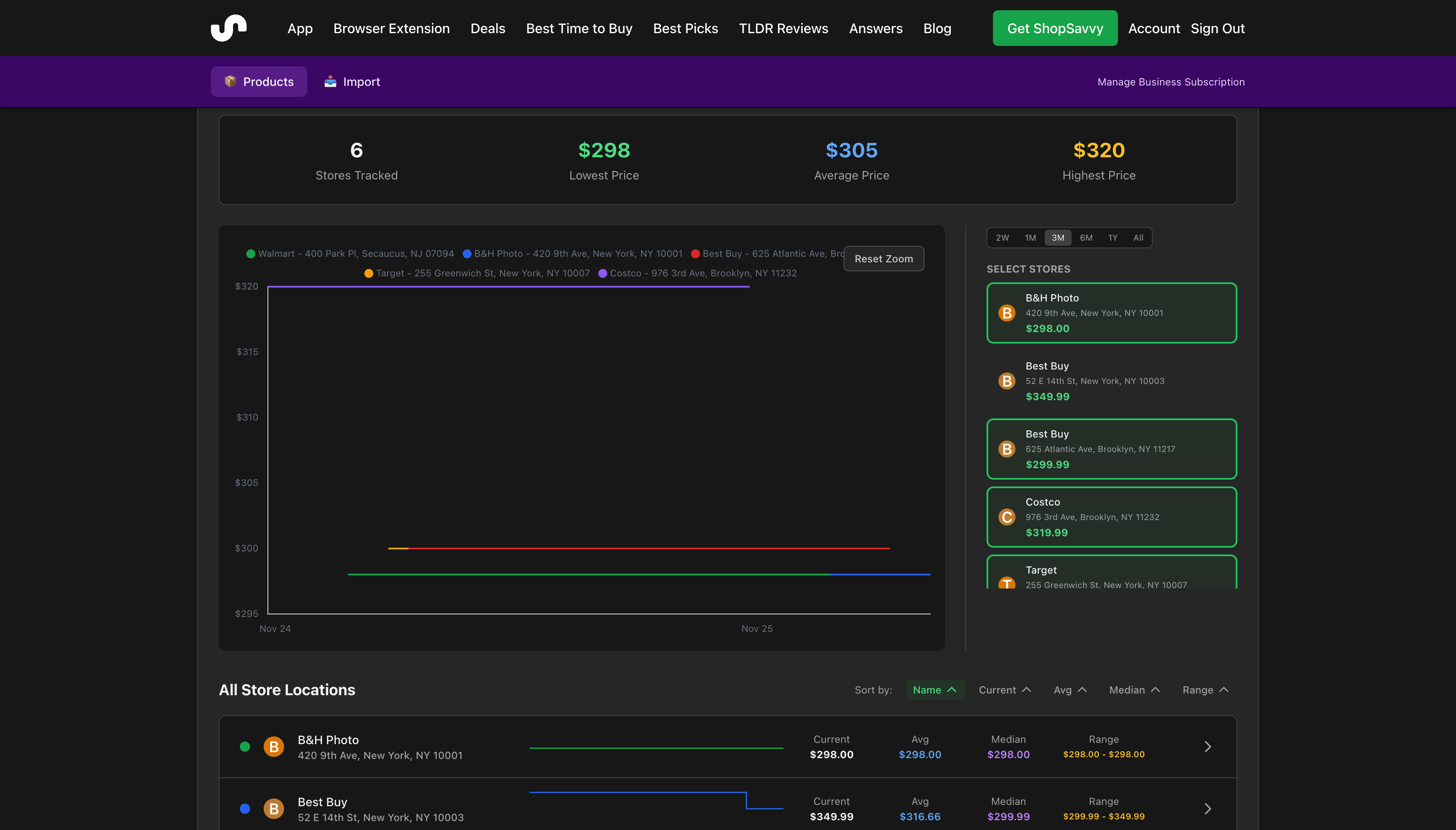The width and height of the screenshot is (1456, 830).
Task: Sort store locations by Current price
Action: [1004, 690]
